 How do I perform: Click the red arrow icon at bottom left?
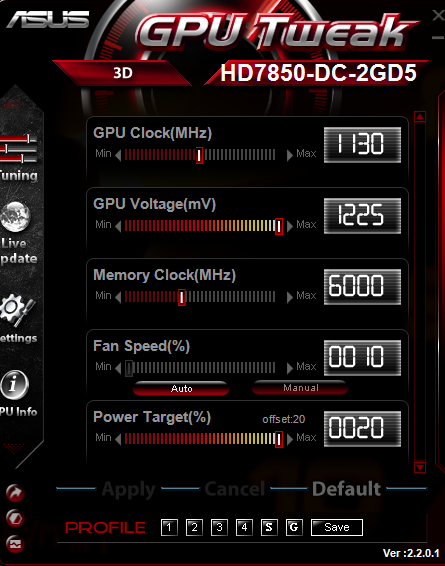pyautogui.click(x=15, y=493)
